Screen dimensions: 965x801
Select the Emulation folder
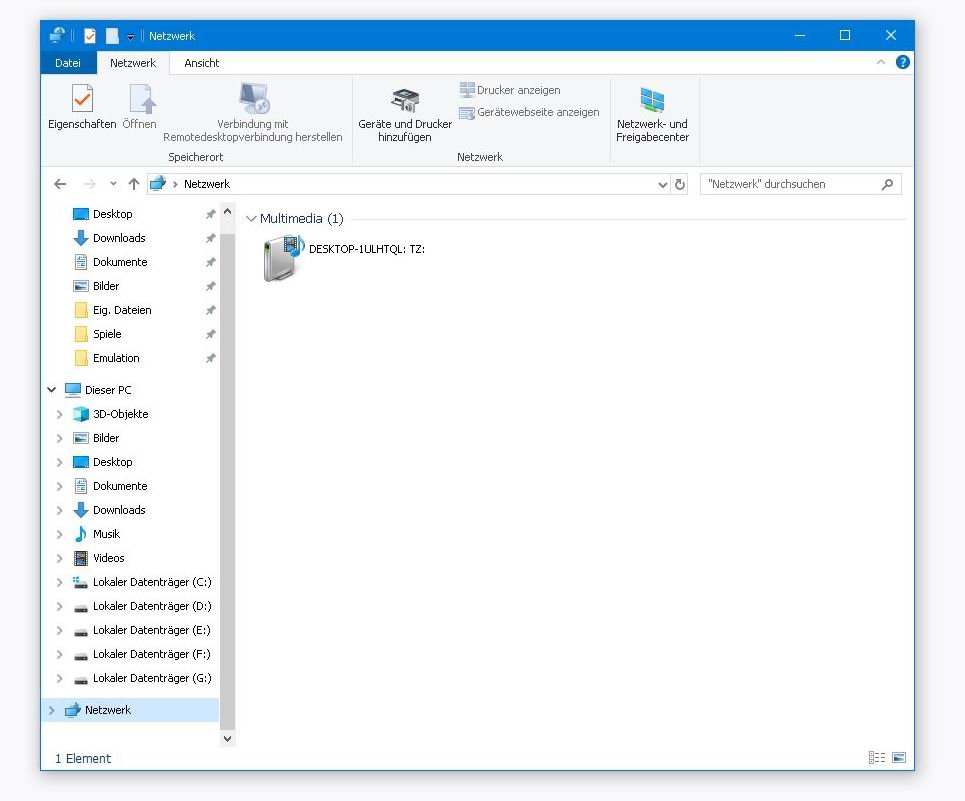coord(116,358)
